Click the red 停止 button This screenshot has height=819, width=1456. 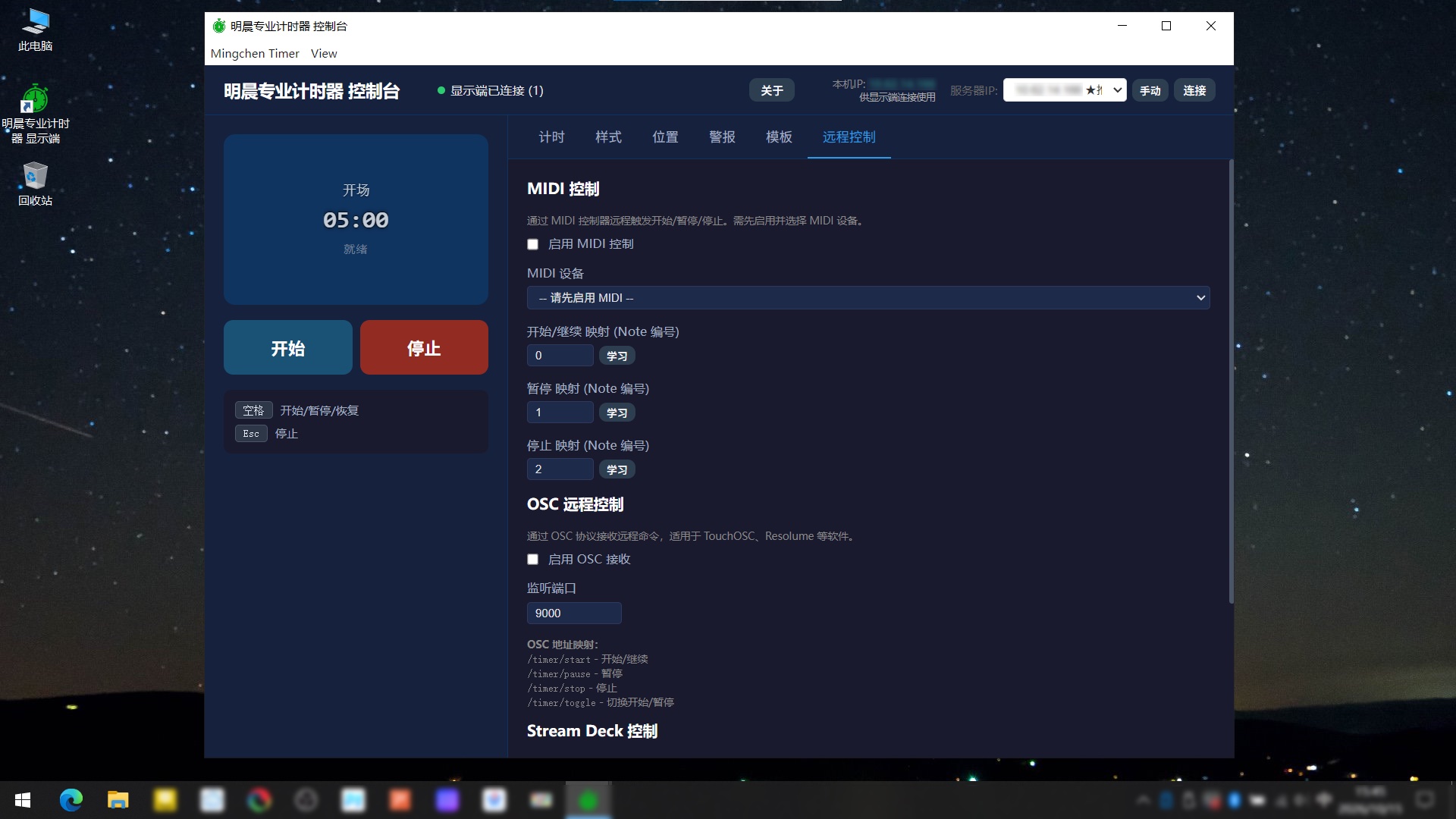424,347
